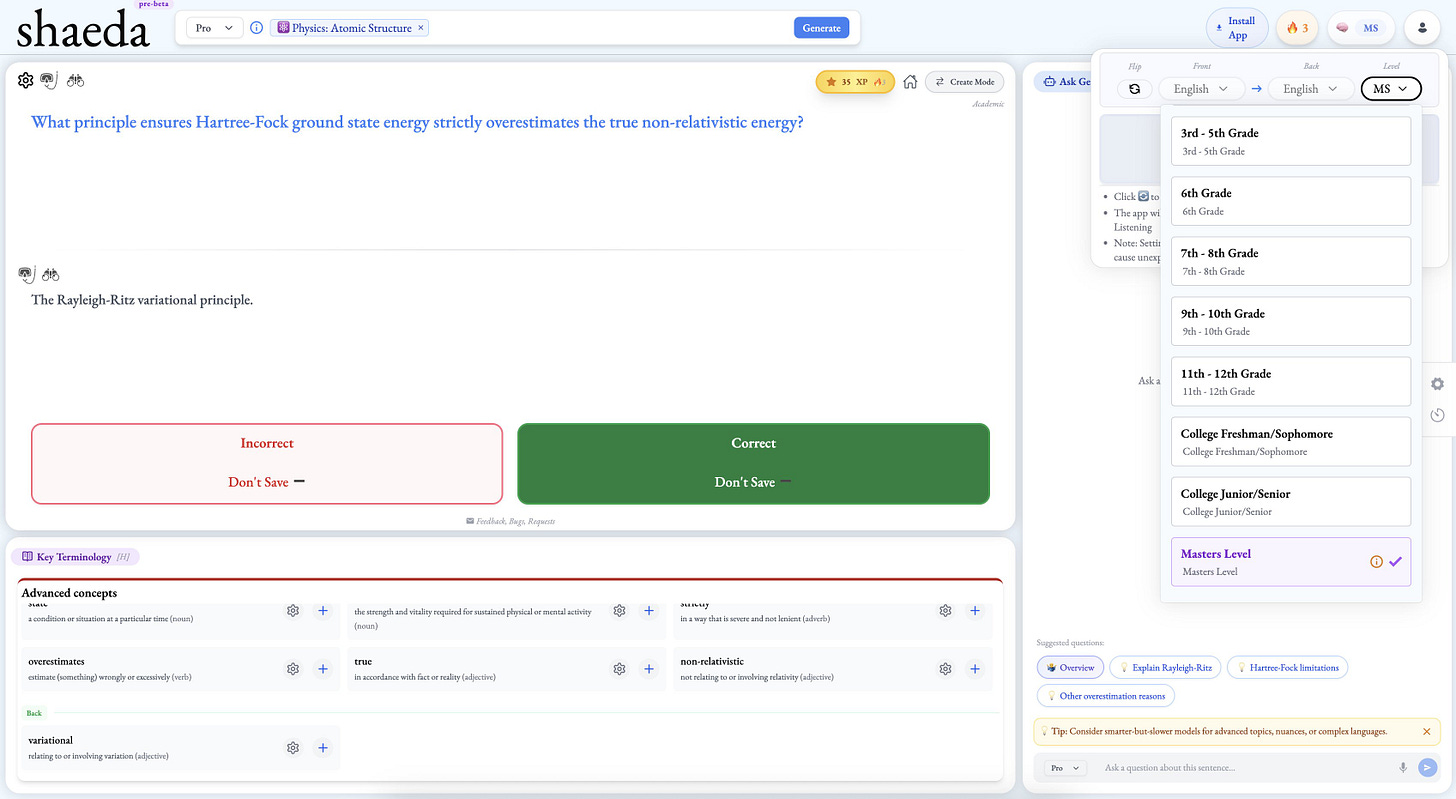Screen dimensions: 1456x799
Task: Click the snorkel mask icon above the answer
Action: click(x=27, y=274)
